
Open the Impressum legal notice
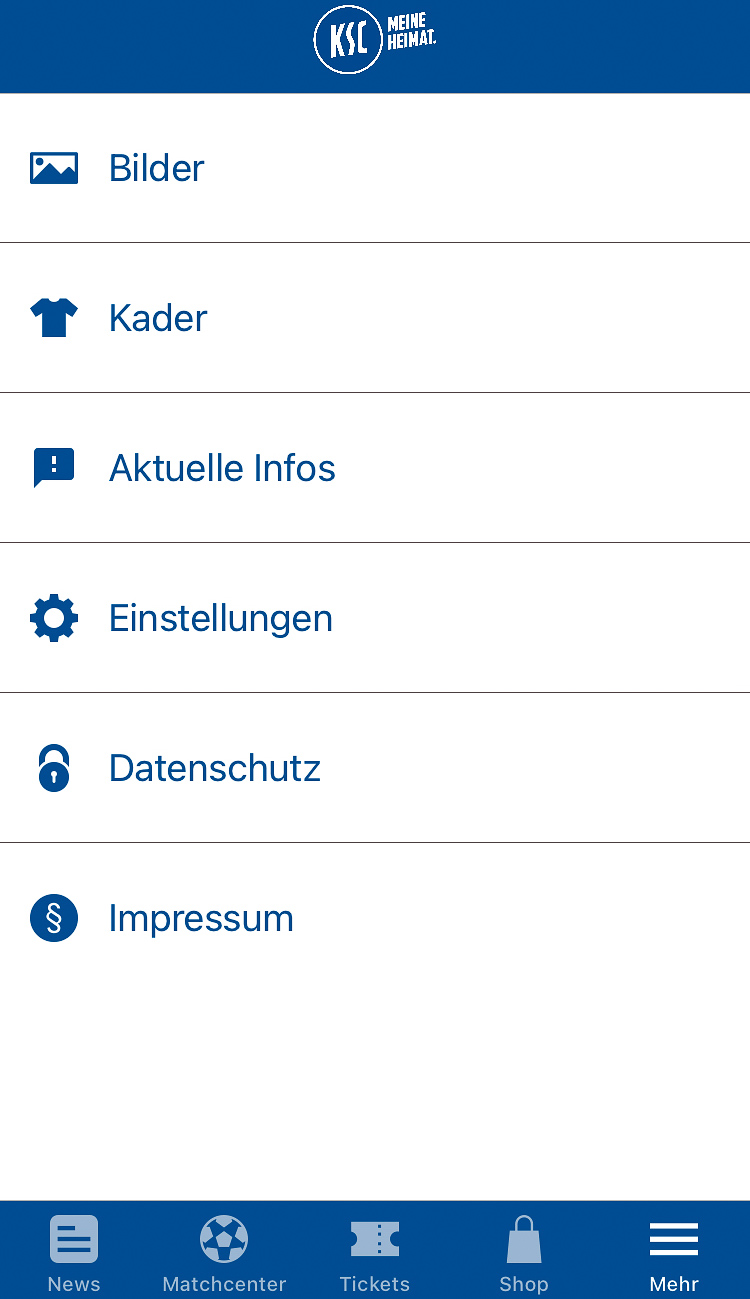pos(375,918)
